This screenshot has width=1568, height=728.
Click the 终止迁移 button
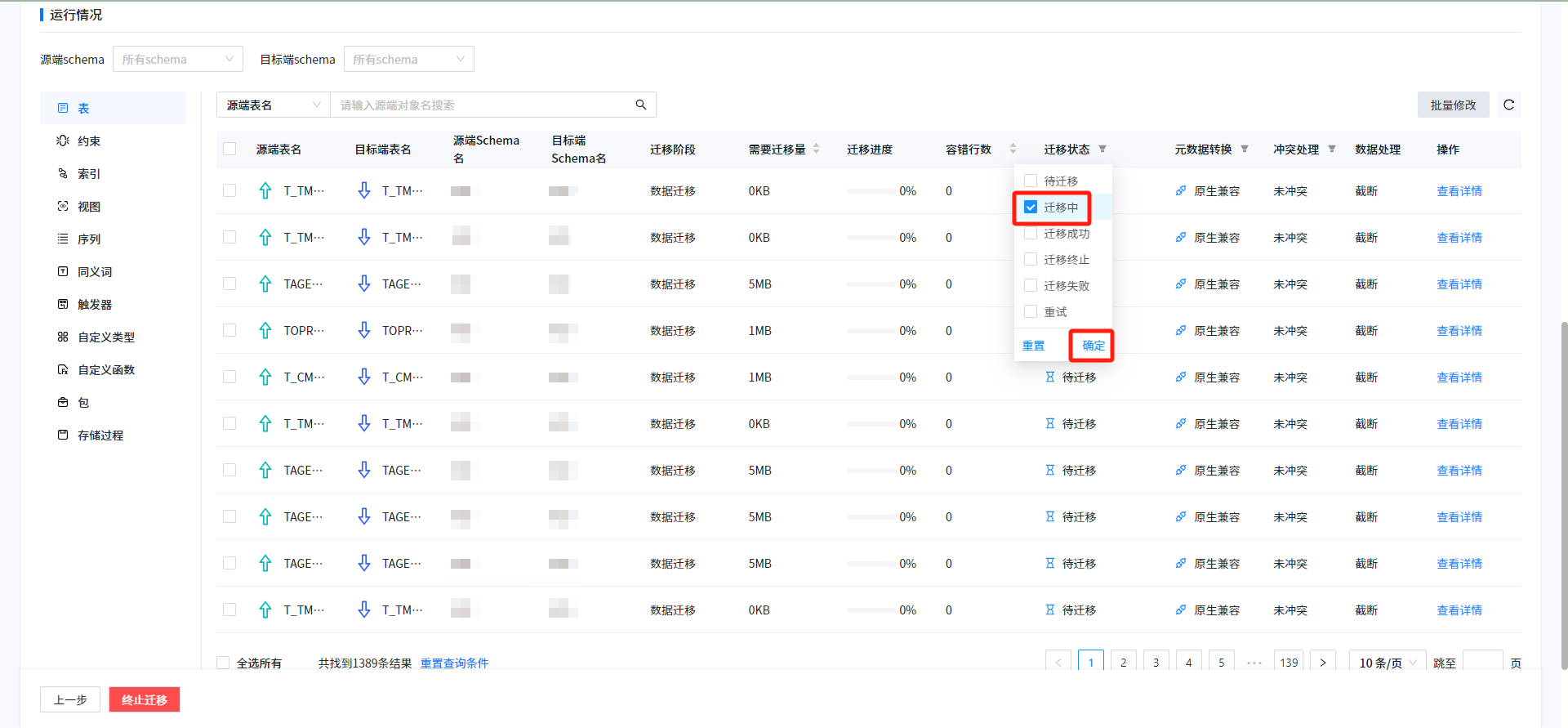145,699
